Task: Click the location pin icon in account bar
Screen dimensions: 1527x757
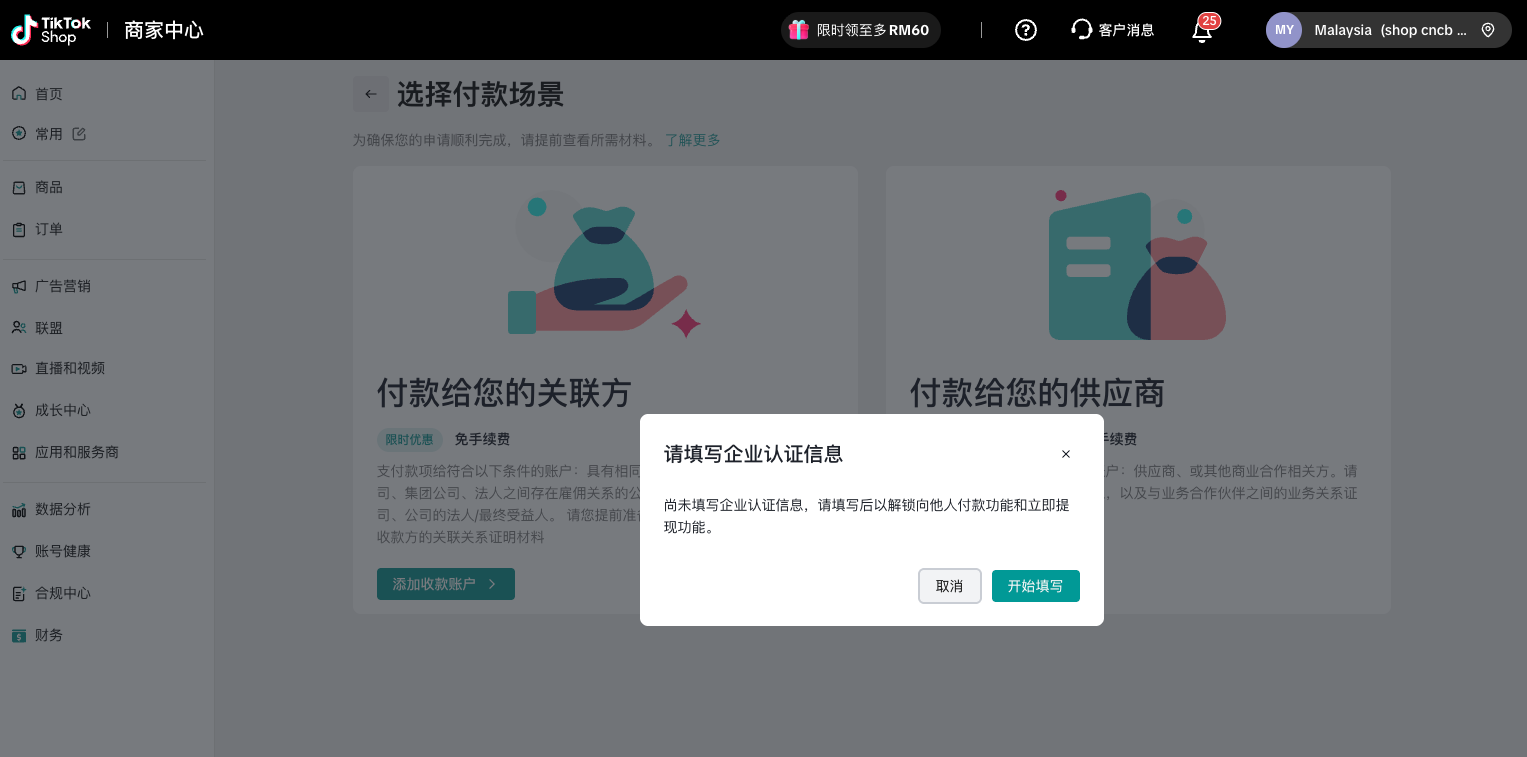Action: (1488, 30)
